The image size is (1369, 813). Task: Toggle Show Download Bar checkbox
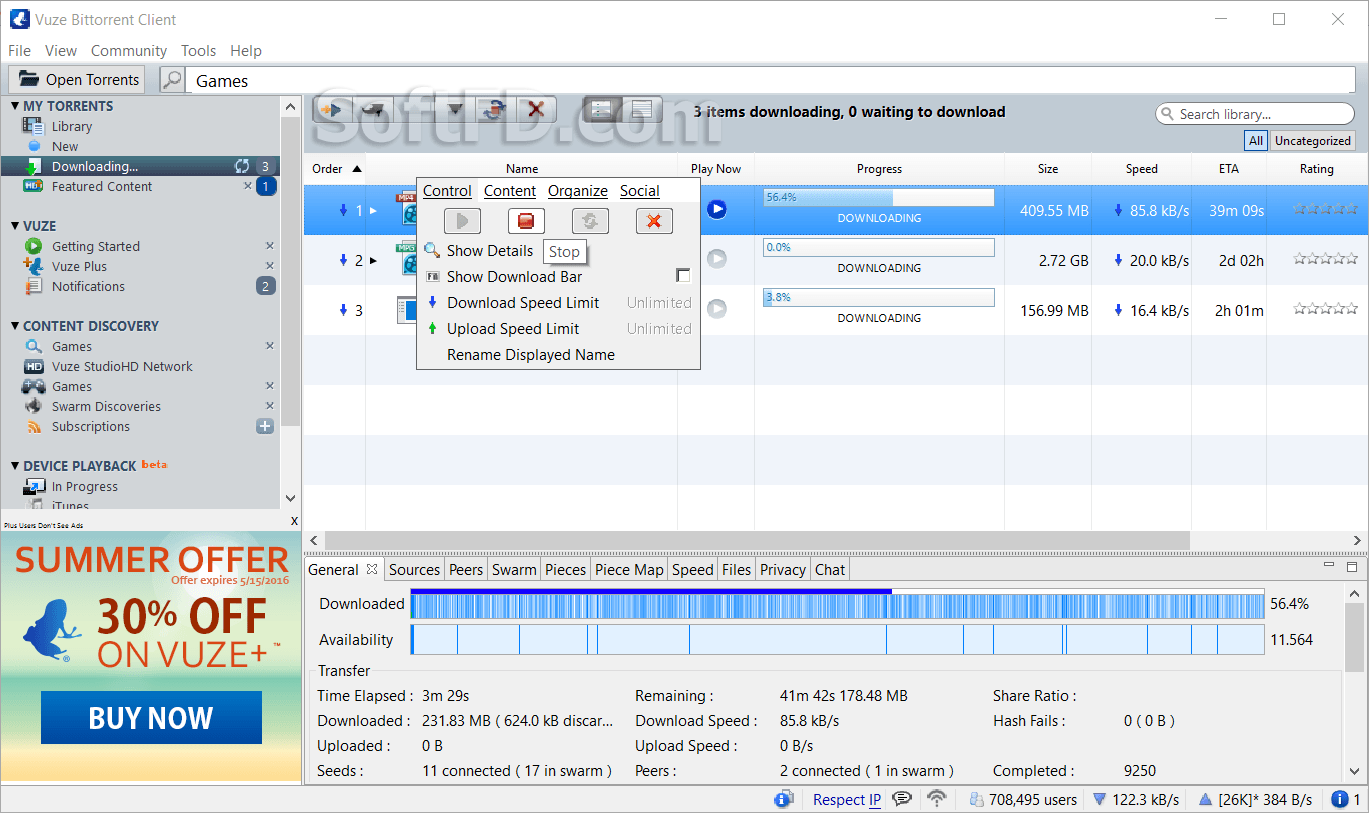[x=684, y=276]
